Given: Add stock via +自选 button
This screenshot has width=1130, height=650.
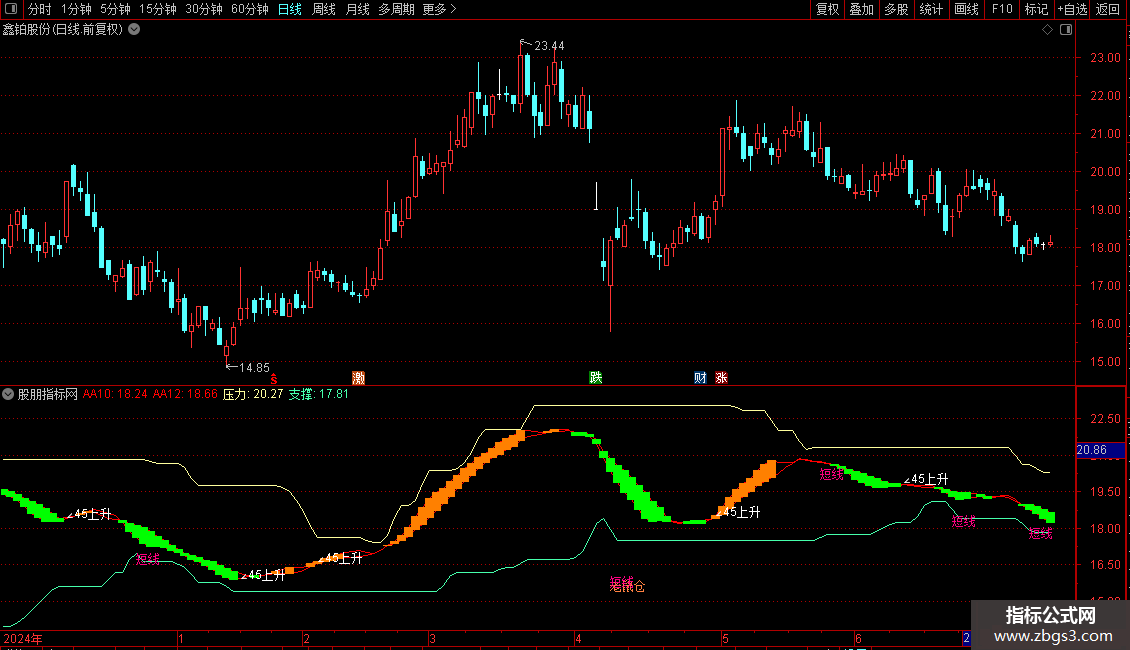Looking at the screenshot, I should click(1072, 9).
